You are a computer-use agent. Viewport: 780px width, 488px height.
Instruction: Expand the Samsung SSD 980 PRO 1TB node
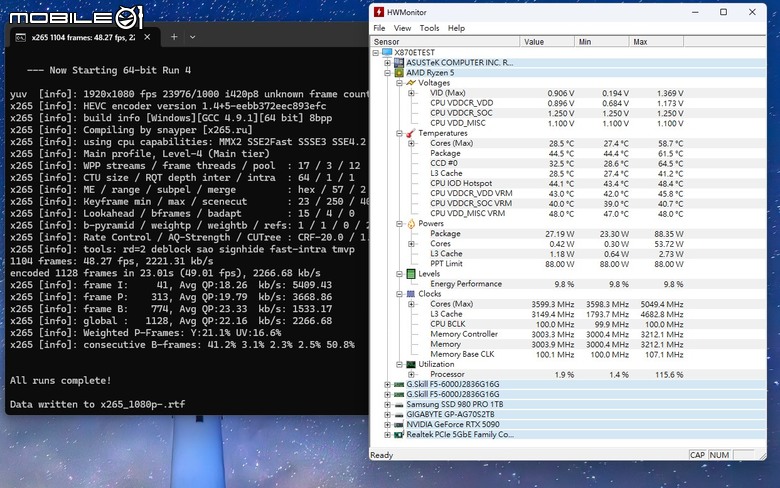pyautogui.click(x=387, y=404)
